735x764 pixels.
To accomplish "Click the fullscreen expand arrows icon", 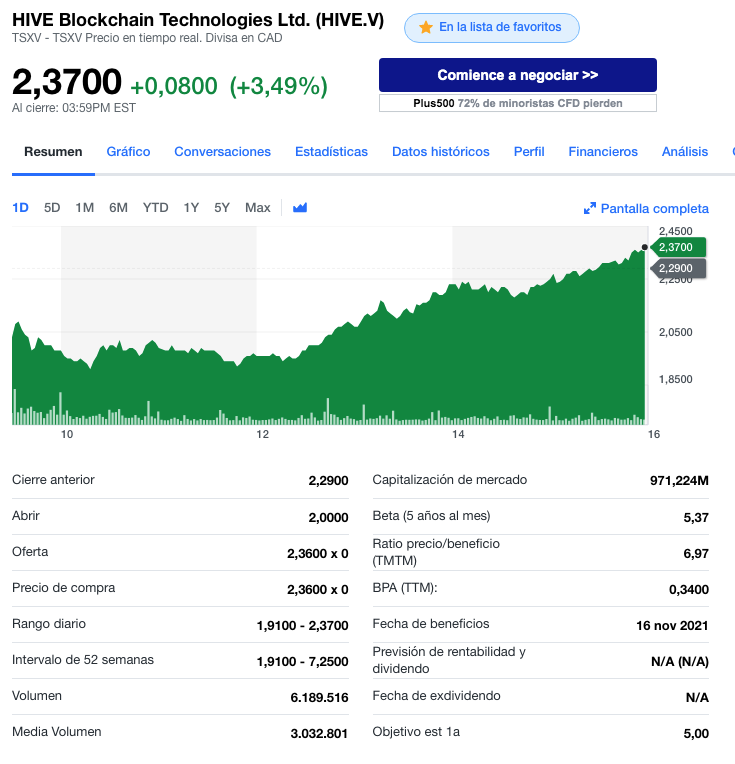I will [x=590, y=209].
